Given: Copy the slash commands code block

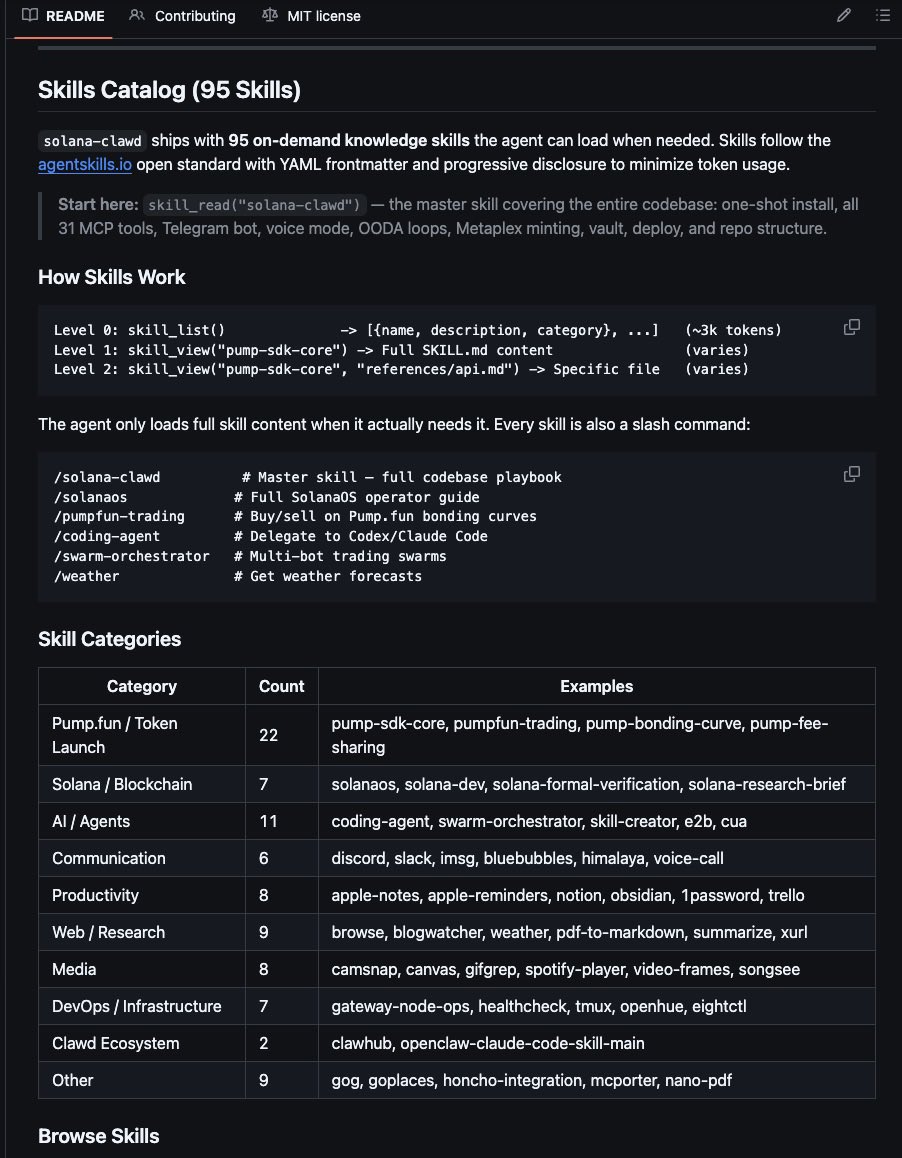Looking at the screenshot, I should coord(852,474).
